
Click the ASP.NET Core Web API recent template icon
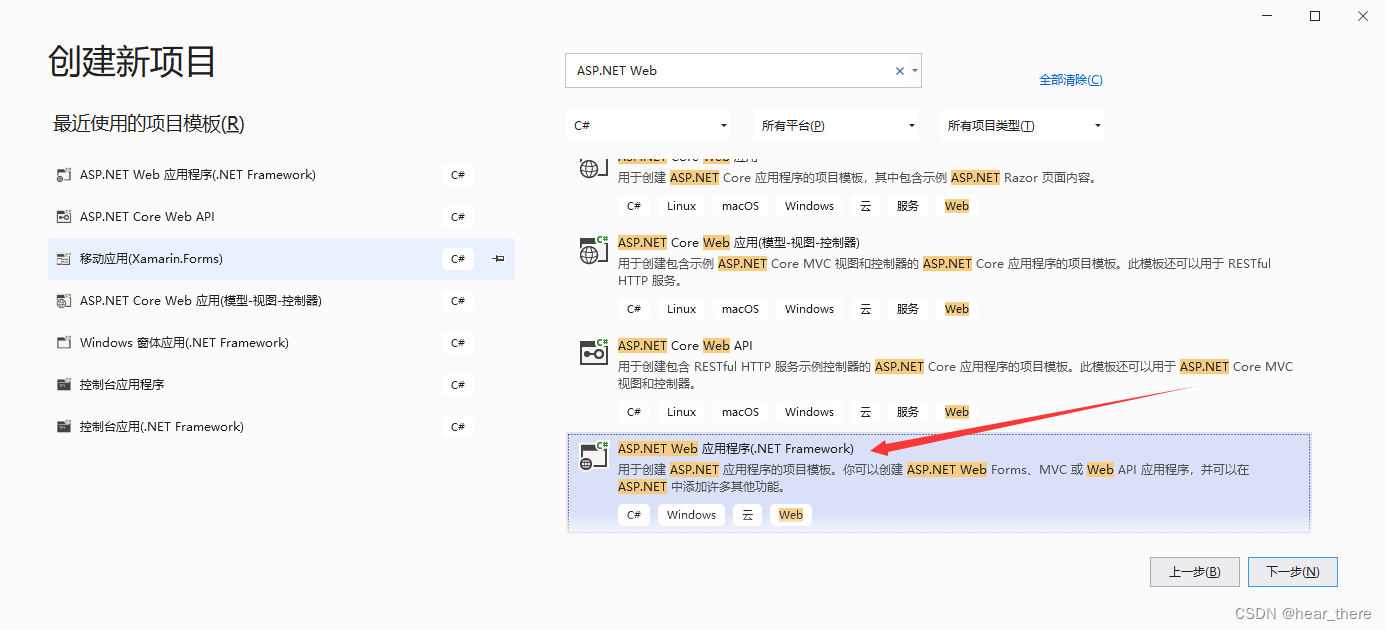63,217
